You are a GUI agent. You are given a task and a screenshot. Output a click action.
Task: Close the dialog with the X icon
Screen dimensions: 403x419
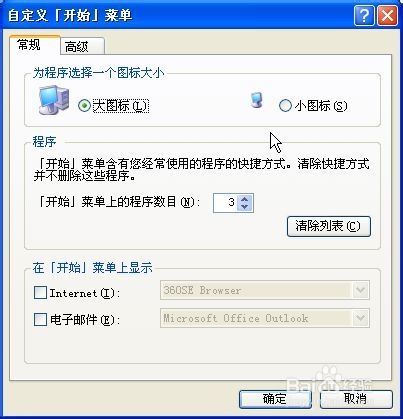click(387, 15)
